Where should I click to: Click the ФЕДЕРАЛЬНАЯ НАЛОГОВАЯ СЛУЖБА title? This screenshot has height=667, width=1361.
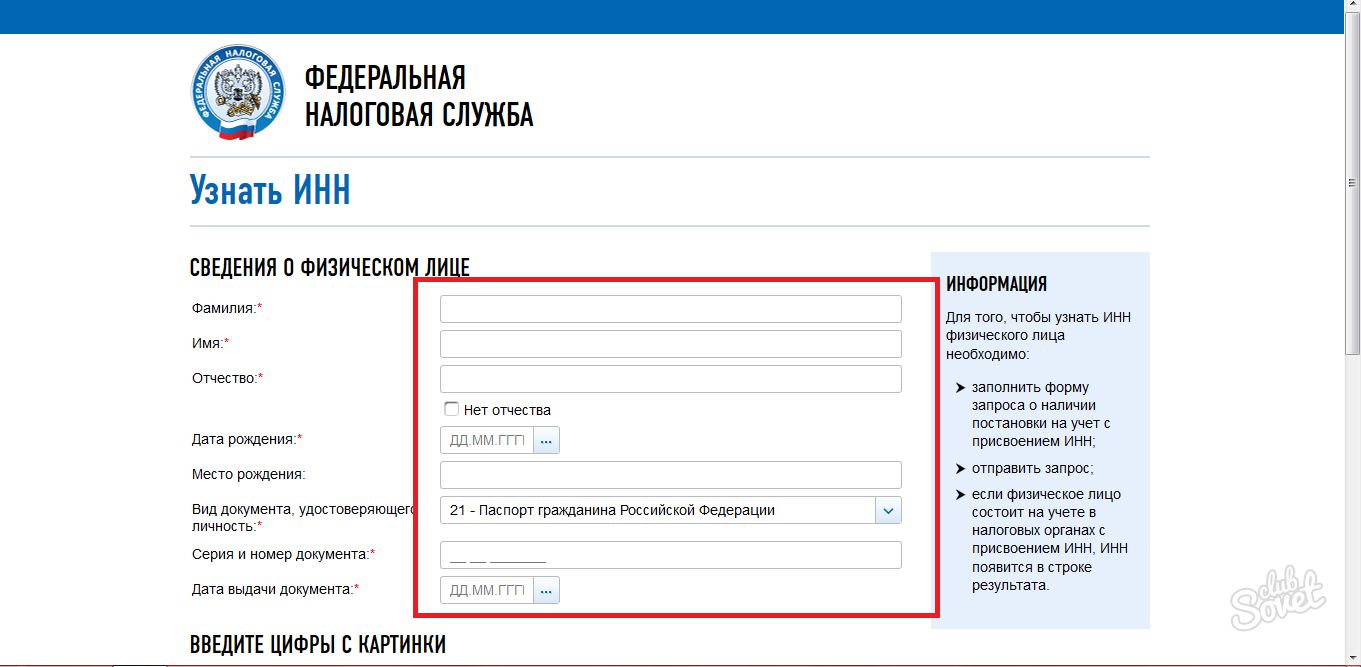pyautogui.click(x=419, y=96)
